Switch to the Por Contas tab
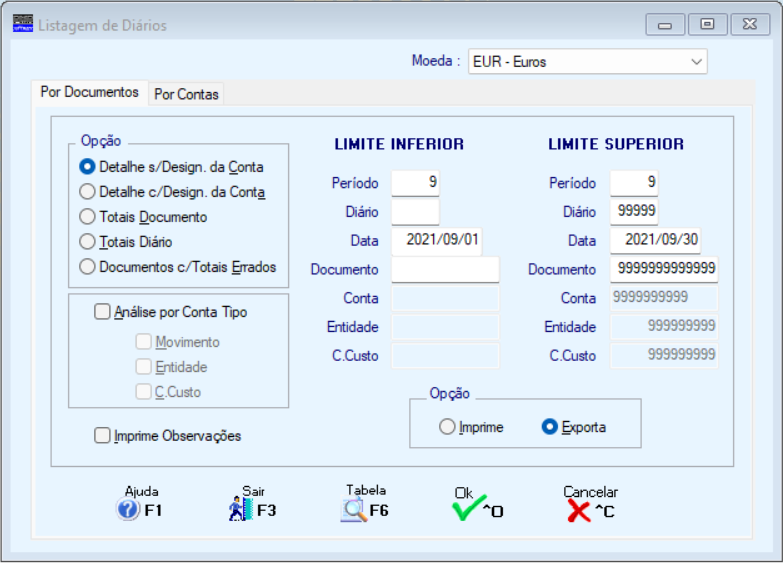This screenshot has width=783, height=563. point(186,94)
